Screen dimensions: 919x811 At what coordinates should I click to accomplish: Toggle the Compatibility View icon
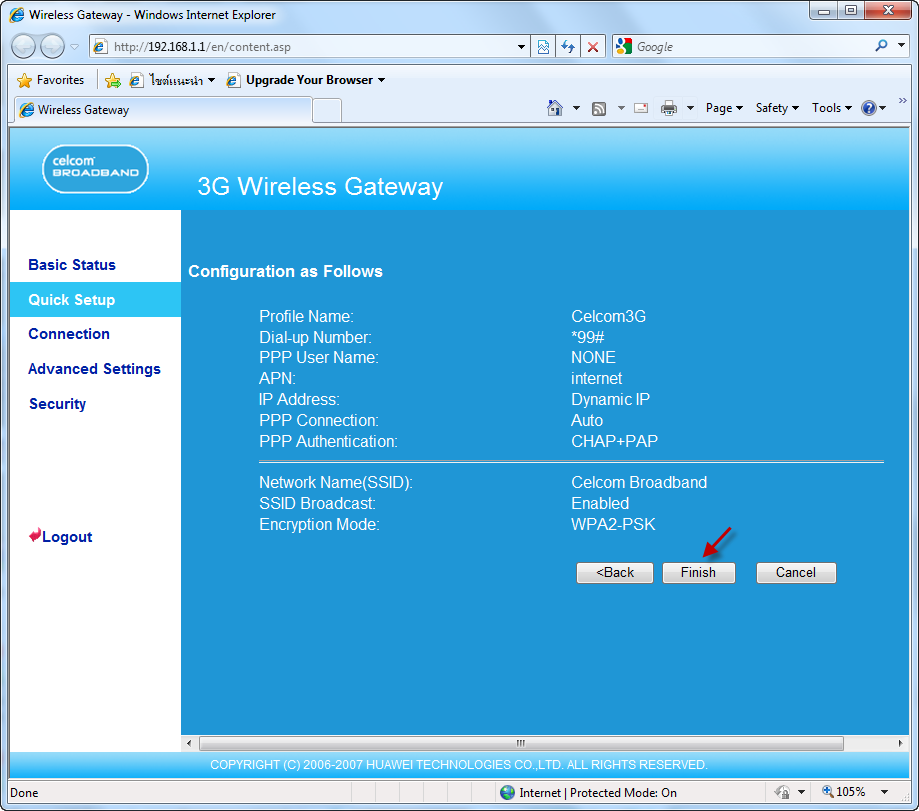(x=543, y=47)
